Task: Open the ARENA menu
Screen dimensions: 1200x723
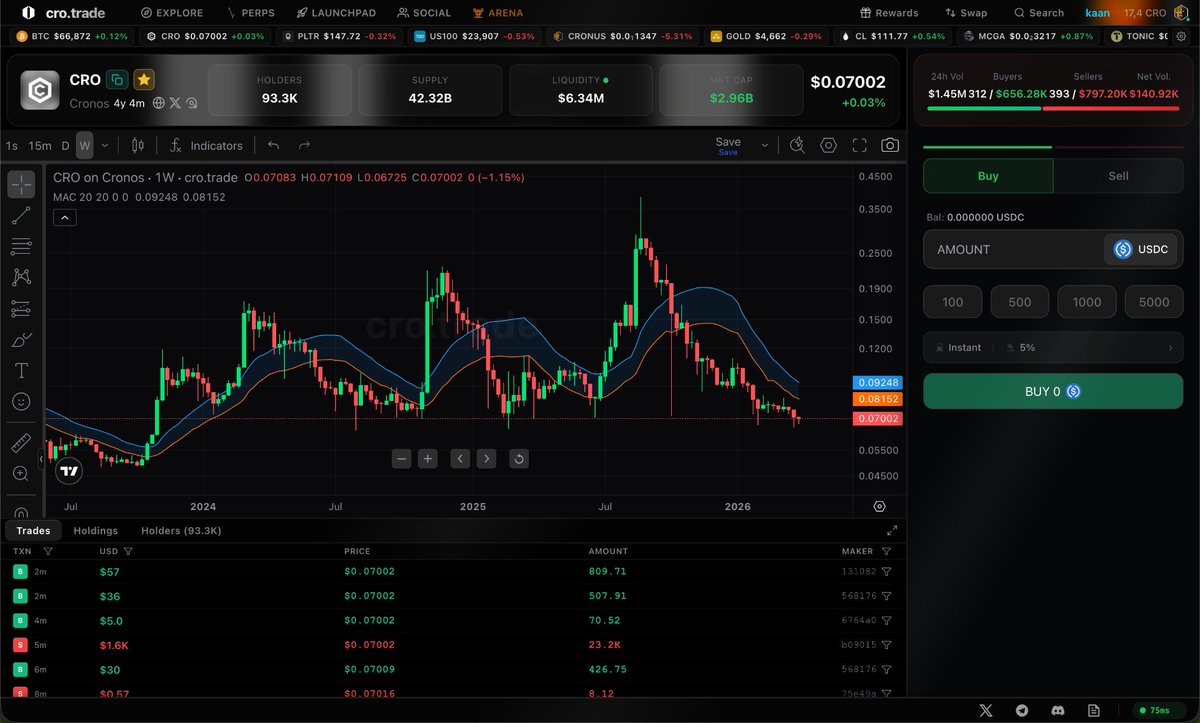Action: point(497,13)
